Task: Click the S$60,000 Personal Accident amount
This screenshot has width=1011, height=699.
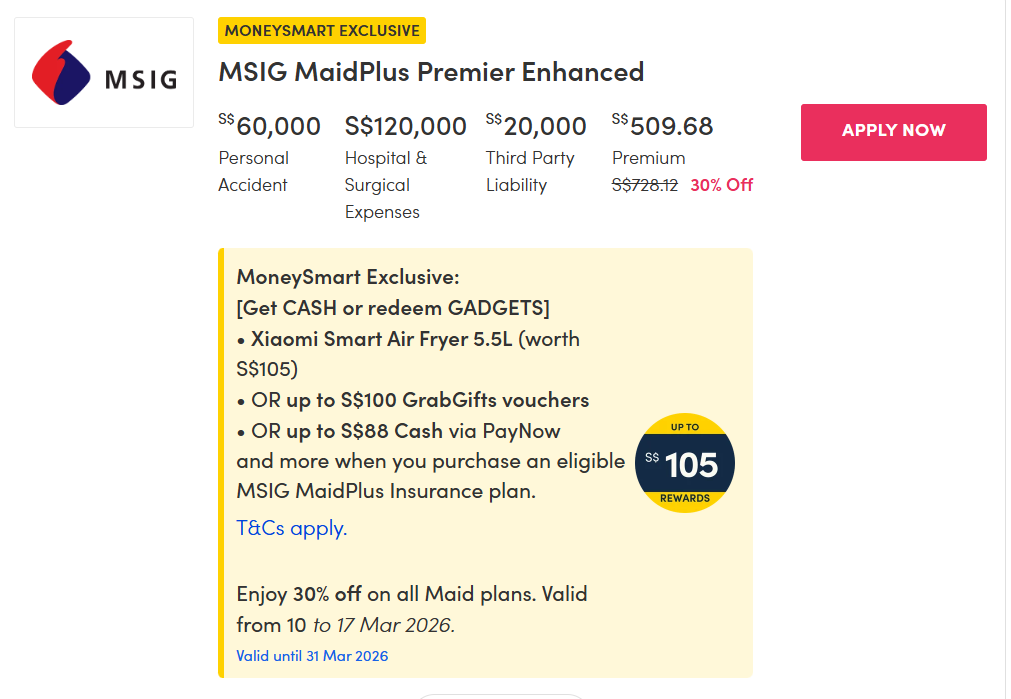Action: click(270, 126)
